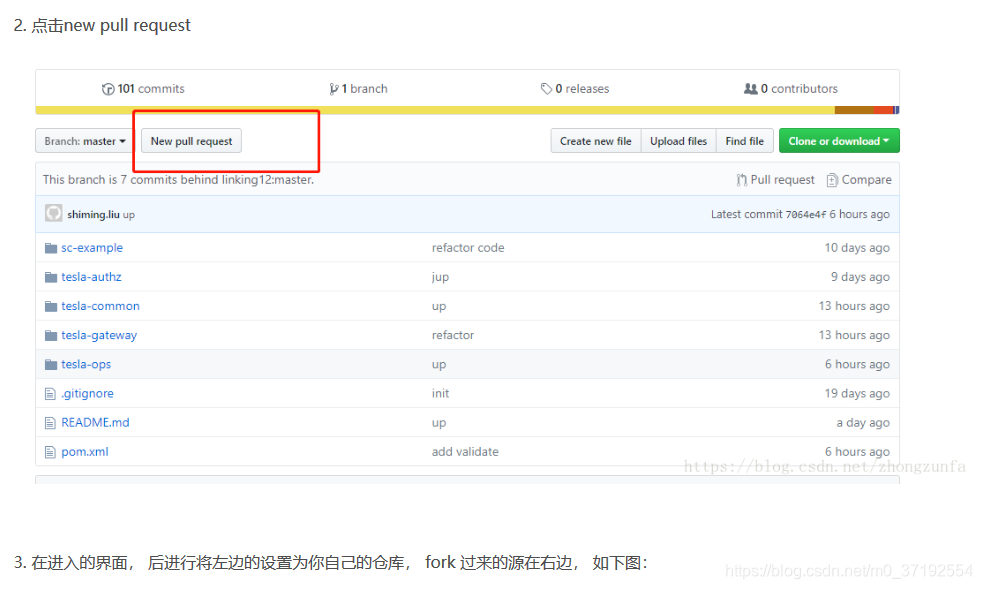The image size is (982, 589).
Task: Click the 'refactor' commit message for tesla-gateway
Action: click(453, 335)
